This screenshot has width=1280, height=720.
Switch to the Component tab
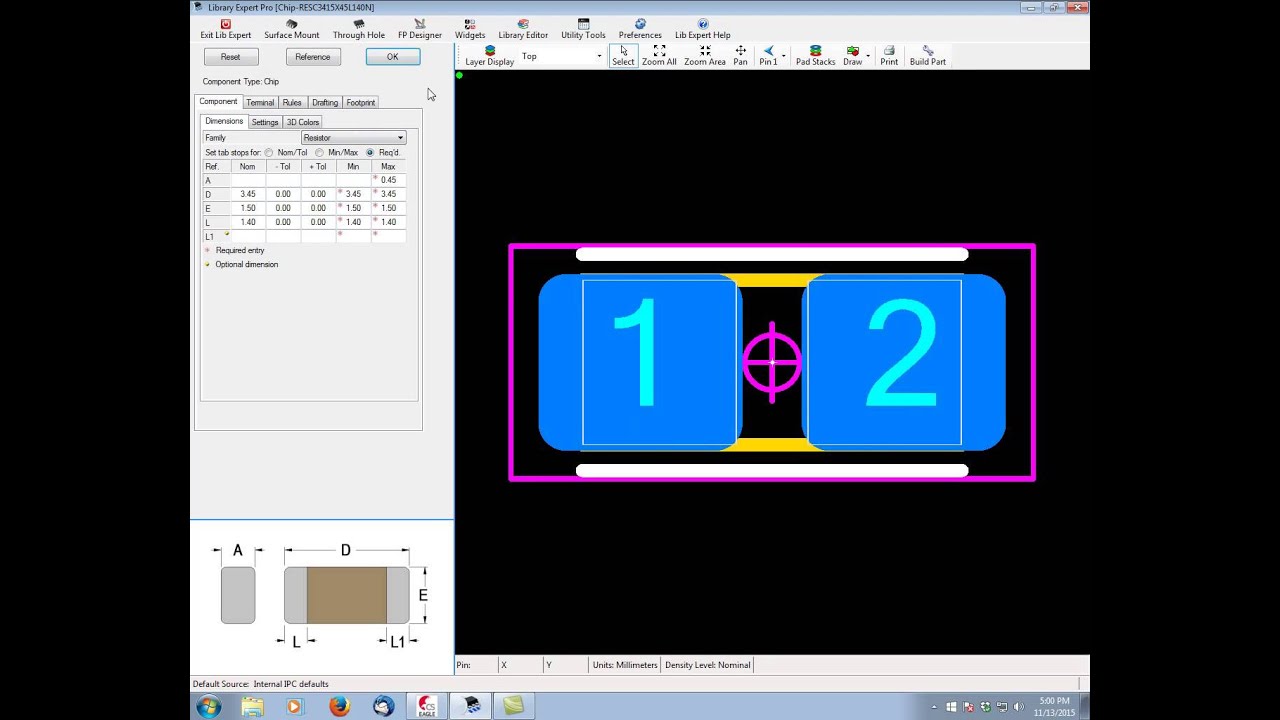(218, 102)
